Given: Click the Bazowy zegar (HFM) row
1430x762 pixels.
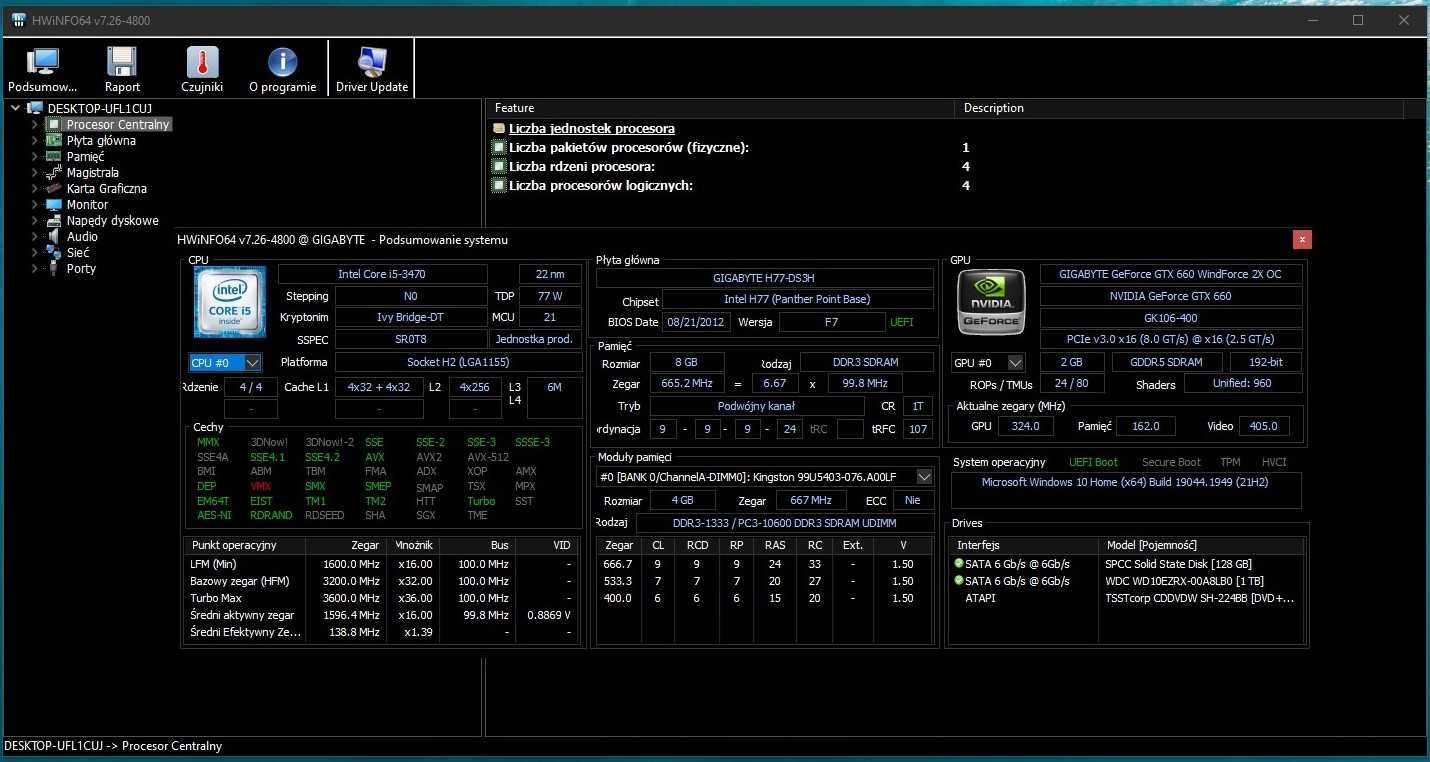Looking at the screenshot, I should point(381,581).
